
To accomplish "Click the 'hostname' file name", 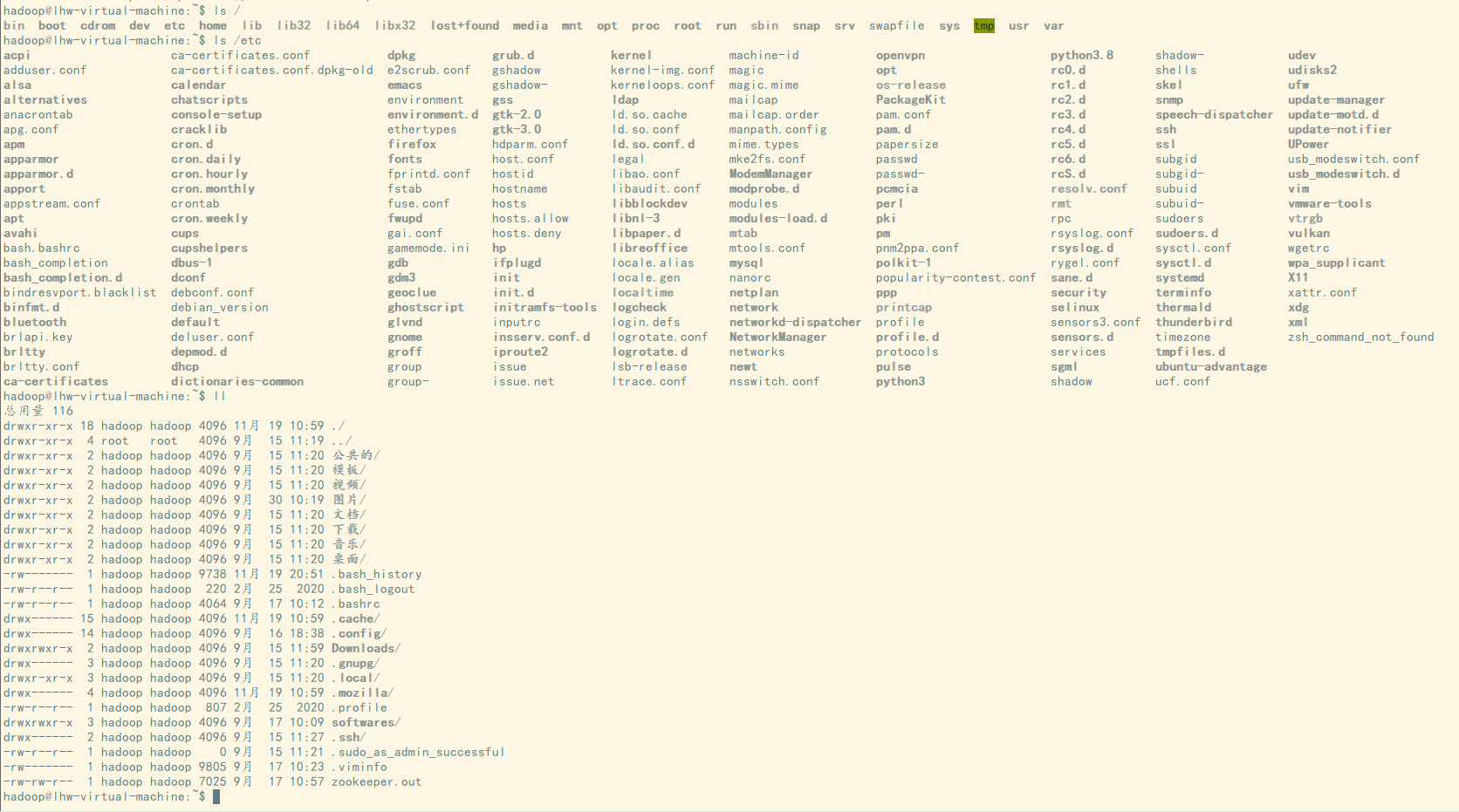I will pyautogui.click(x=520, y=189).
